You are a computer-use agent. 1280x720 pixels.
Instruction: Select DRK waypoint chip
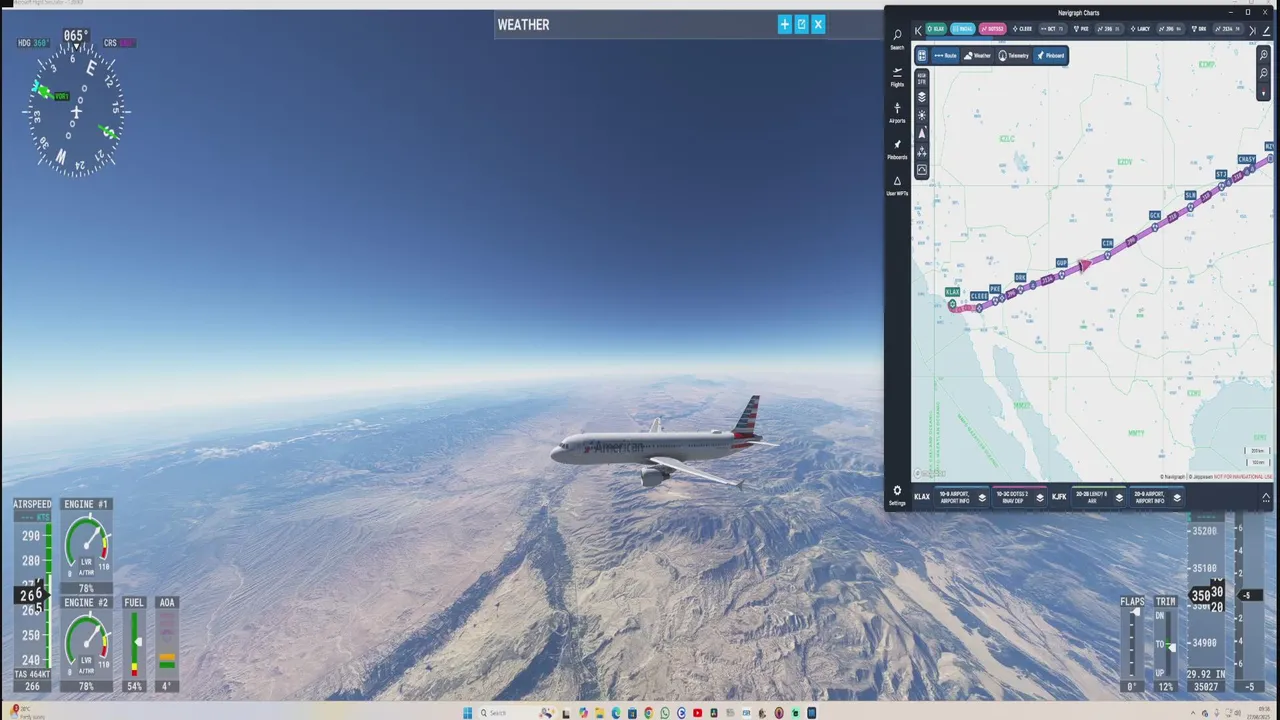[x=1198, y=29]
